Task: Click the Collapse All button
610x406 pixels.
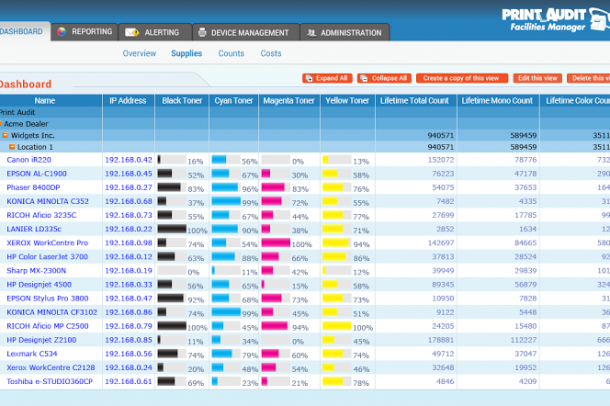Action: 384,78
